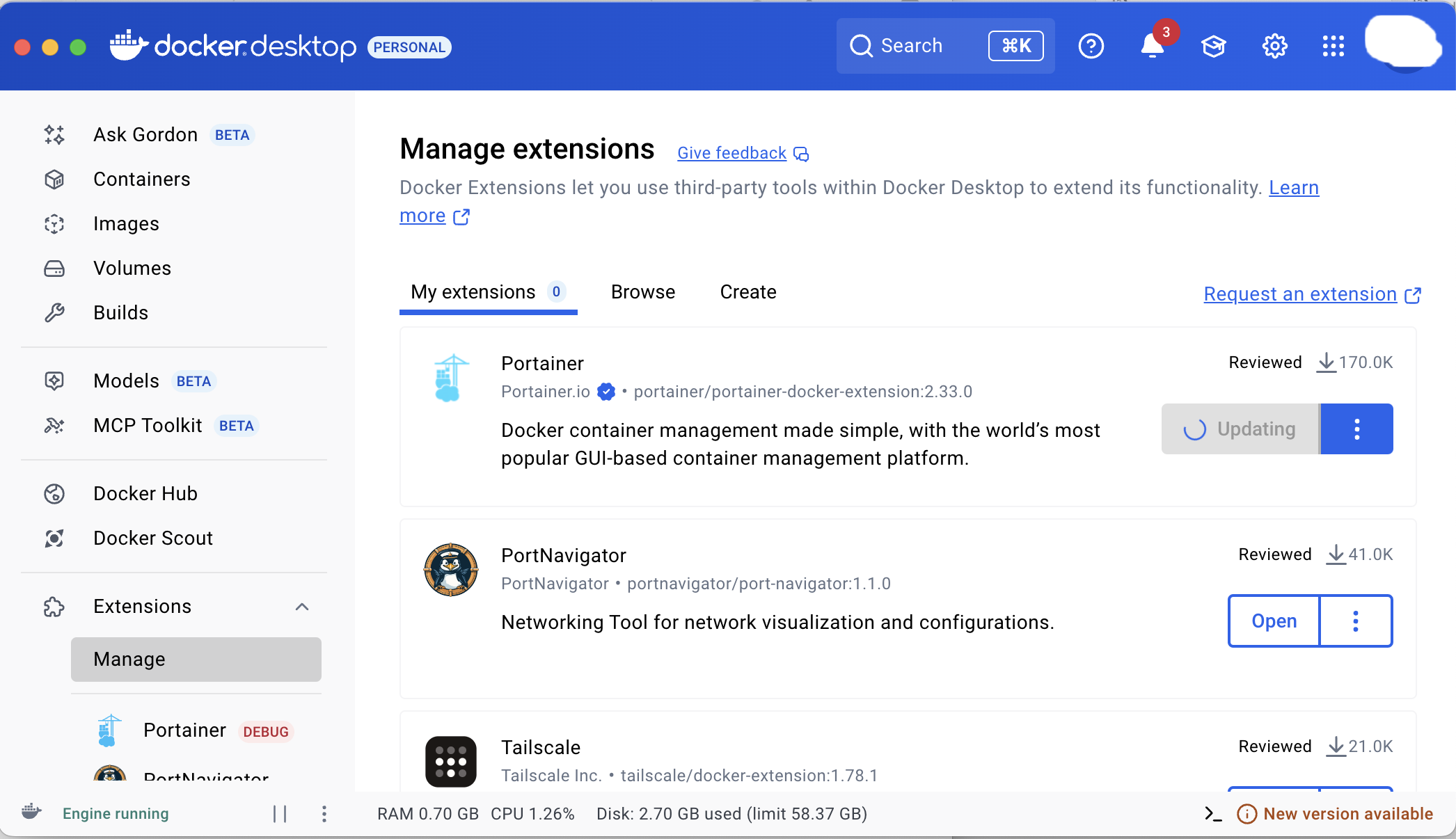
Task: Click the Manage extensions heading
Action: click(x=527, y=149)
